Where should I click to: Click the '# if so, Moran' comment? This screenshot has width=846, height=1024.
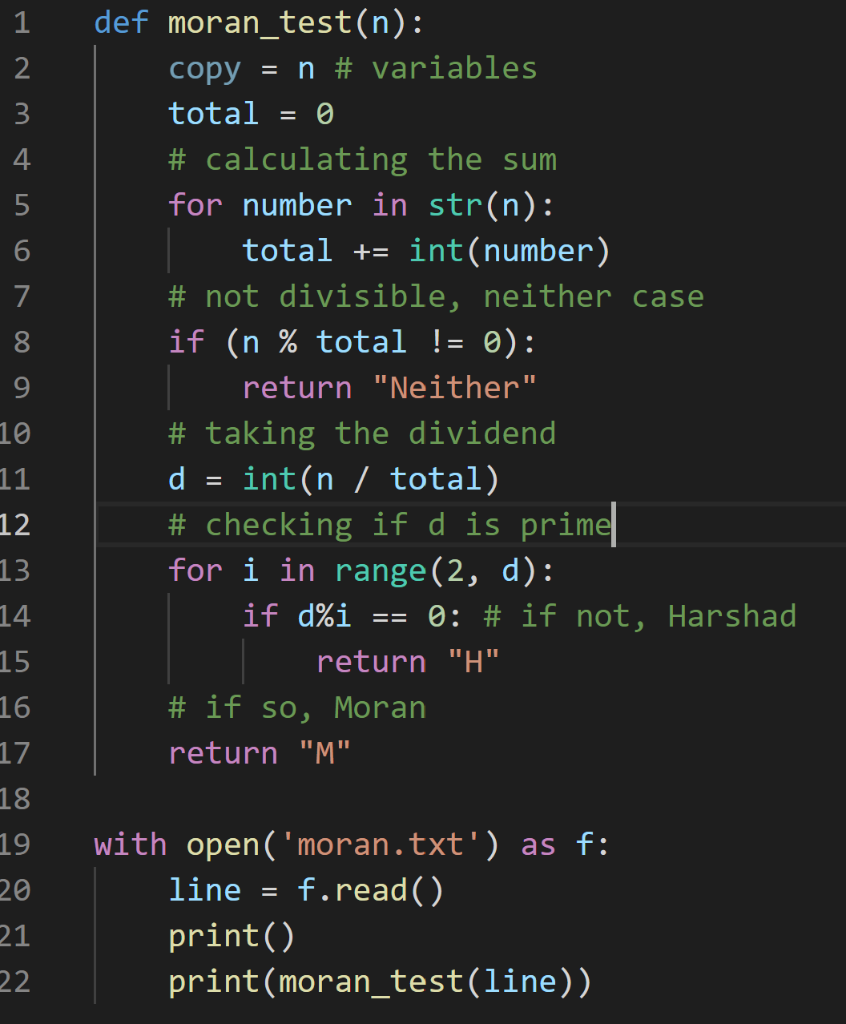click(x=297, y=709)
